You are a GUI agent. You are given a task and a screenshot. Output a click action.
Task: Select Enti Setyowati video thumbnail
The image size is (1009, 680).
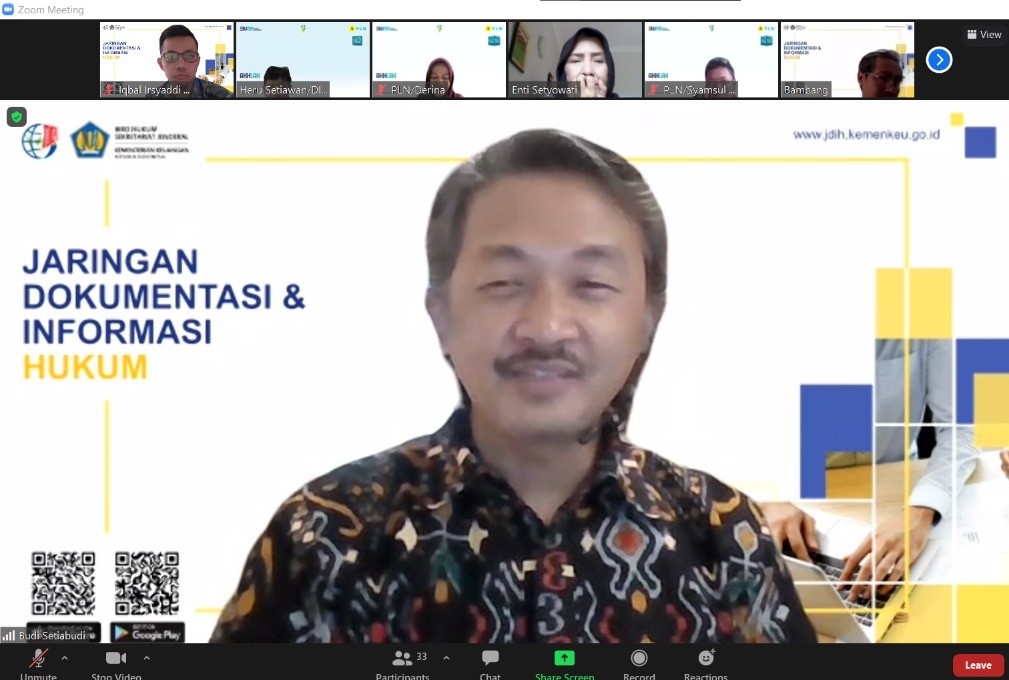coord(575,60)
